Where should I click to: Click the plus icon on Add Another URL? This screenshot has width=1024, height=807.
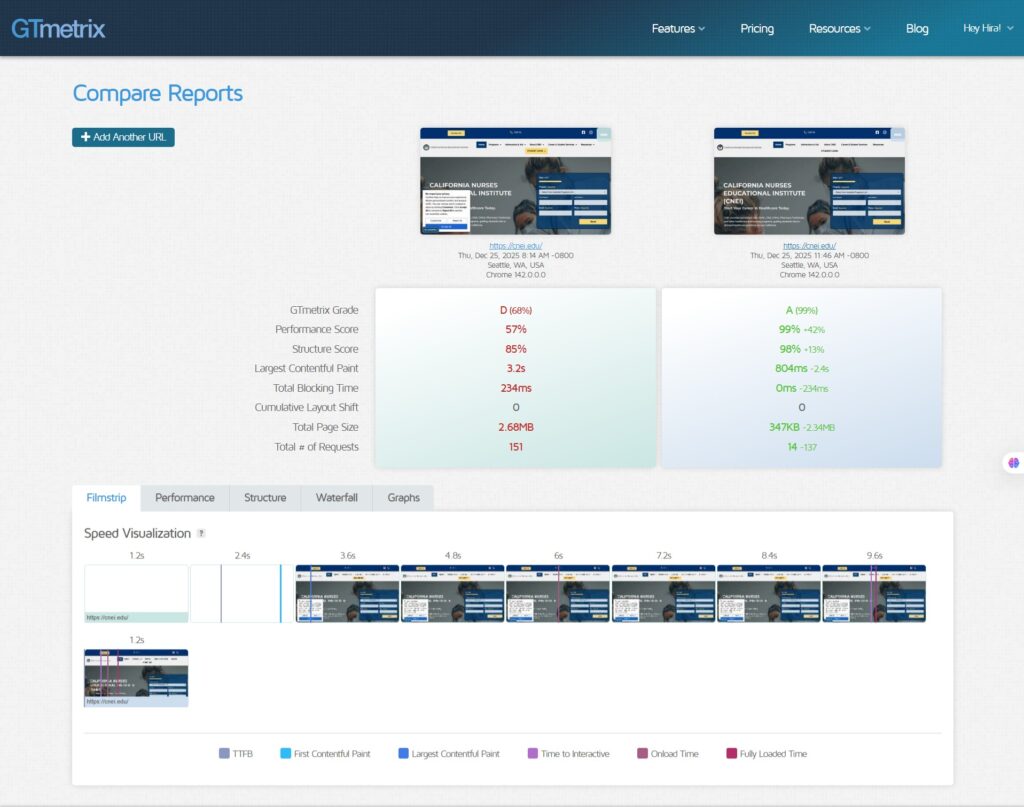point(85,136)
